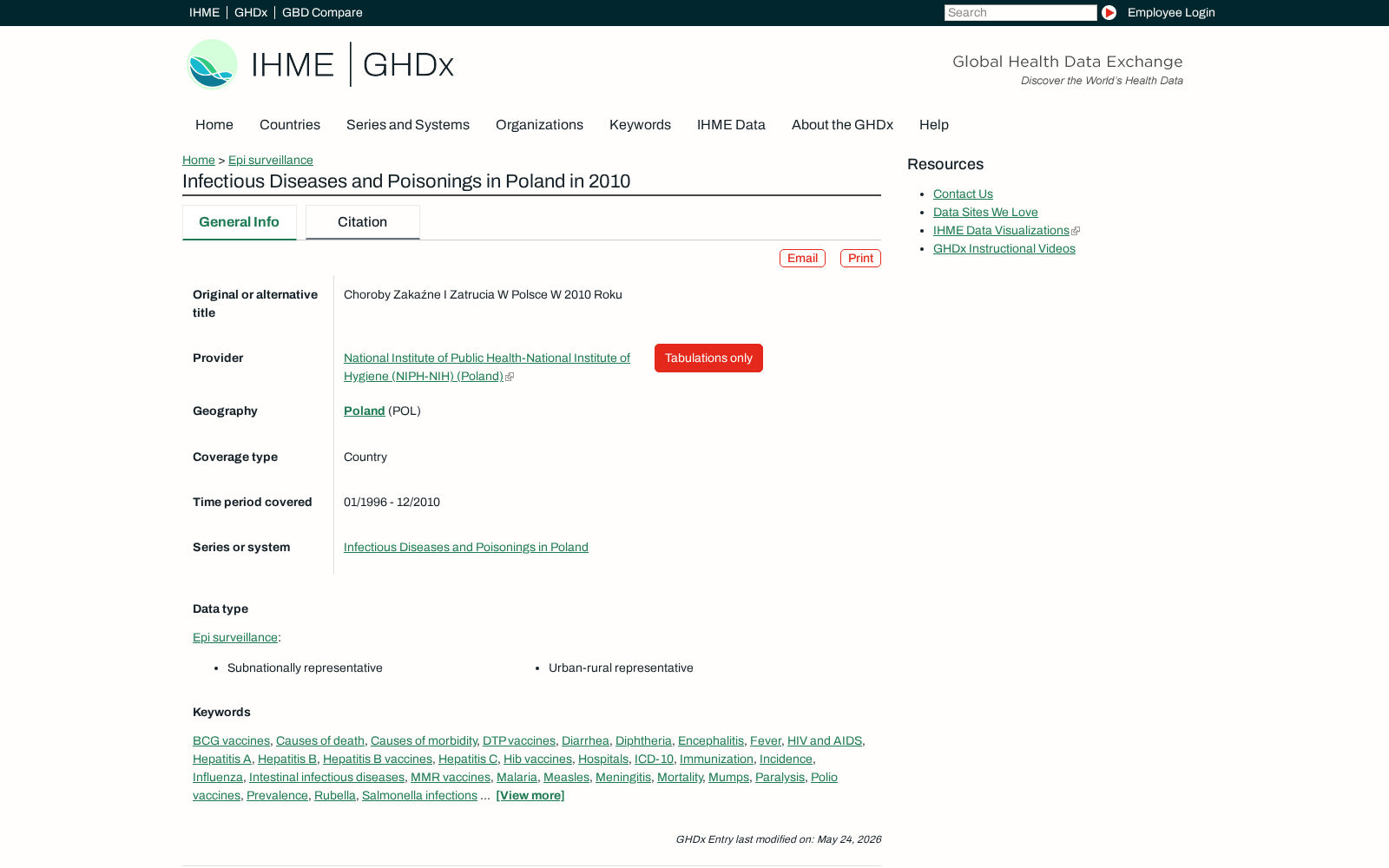Open the Diarrhea keyword
This screenshot has width=1389, height=868.
[585, 740]
